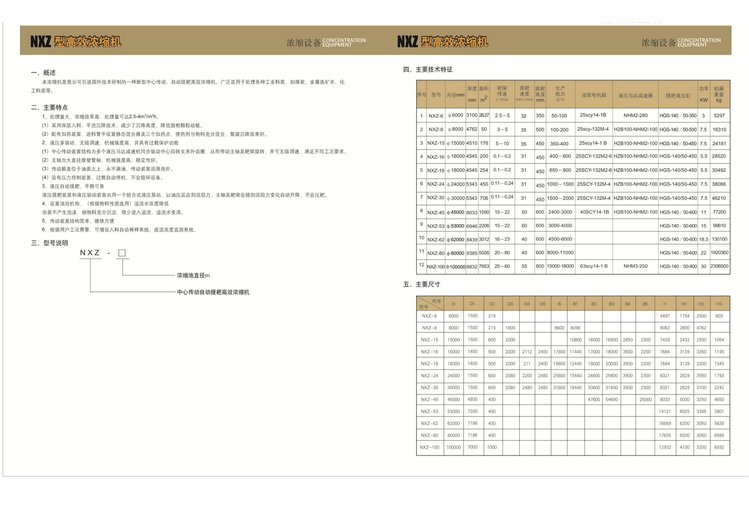Open the 三、型号说明 section heading
This screenshot has height=530, width=749.
pos(49,242)
